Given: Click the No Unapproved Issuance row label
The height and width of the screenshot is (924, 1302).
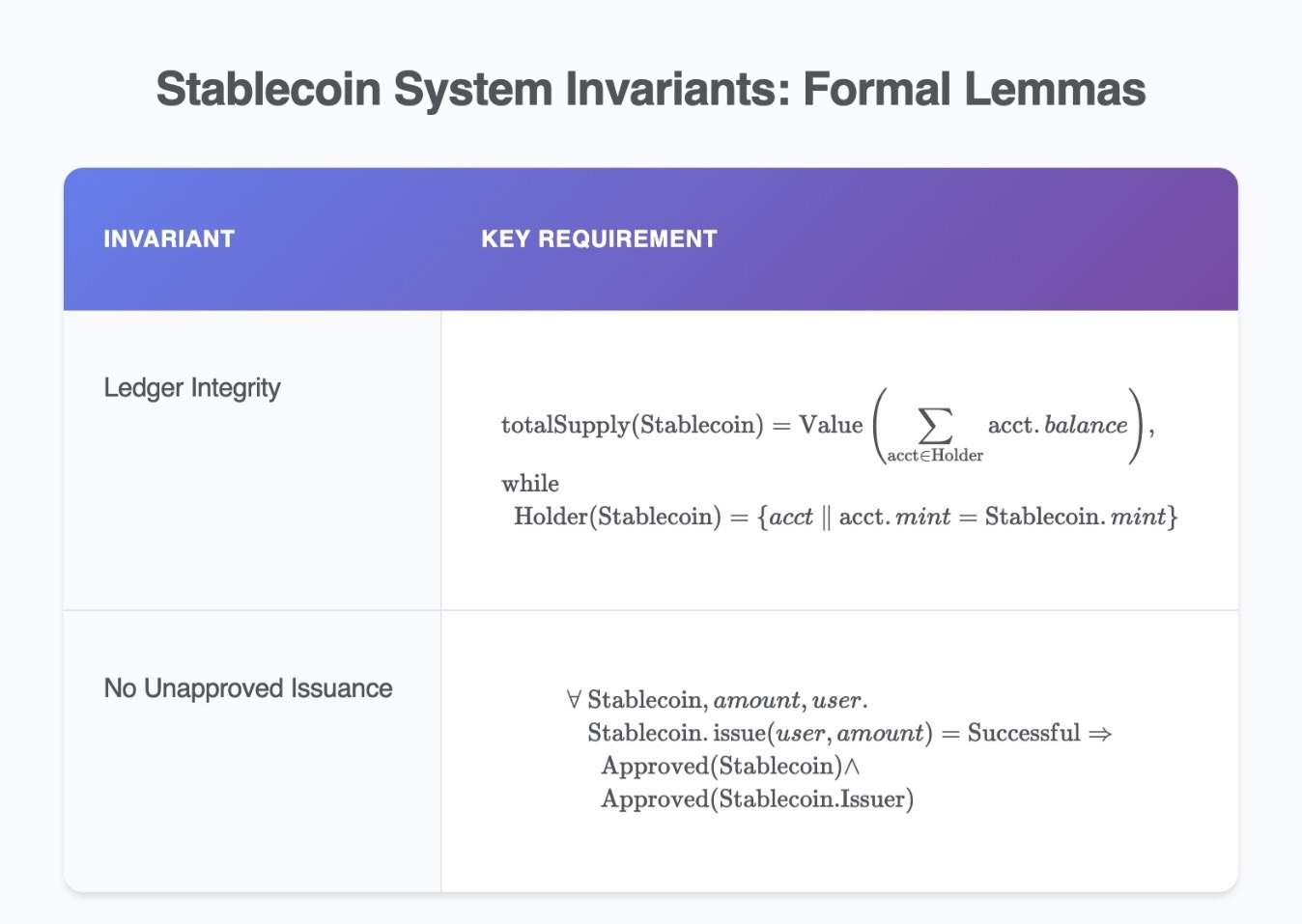Looking at the screenshot, I should click(x=248, y=688).
